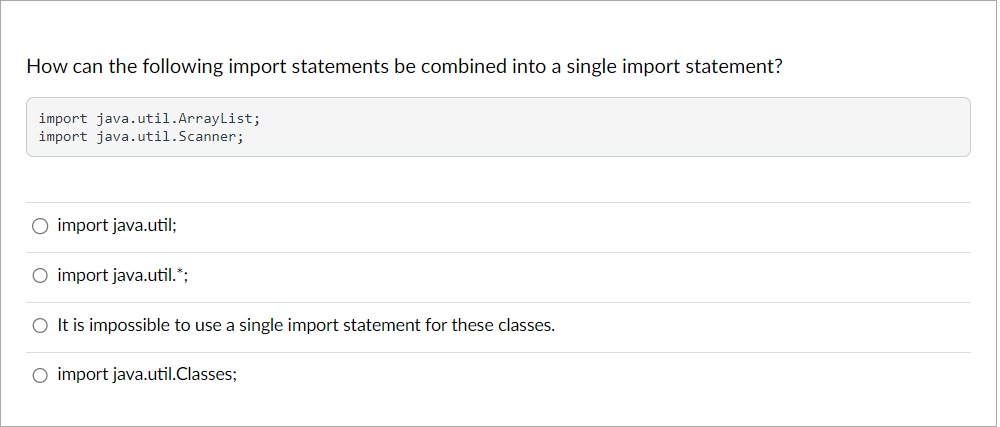Select the "import java.util;" radio button
Viewport: 1000px width, 427px height.
point(40,226)
